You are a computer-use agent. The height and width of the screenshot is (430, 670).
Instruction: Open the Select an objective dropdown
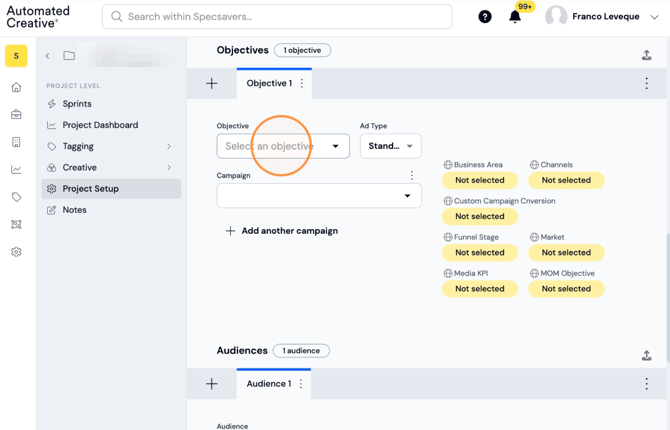(283, 146)
